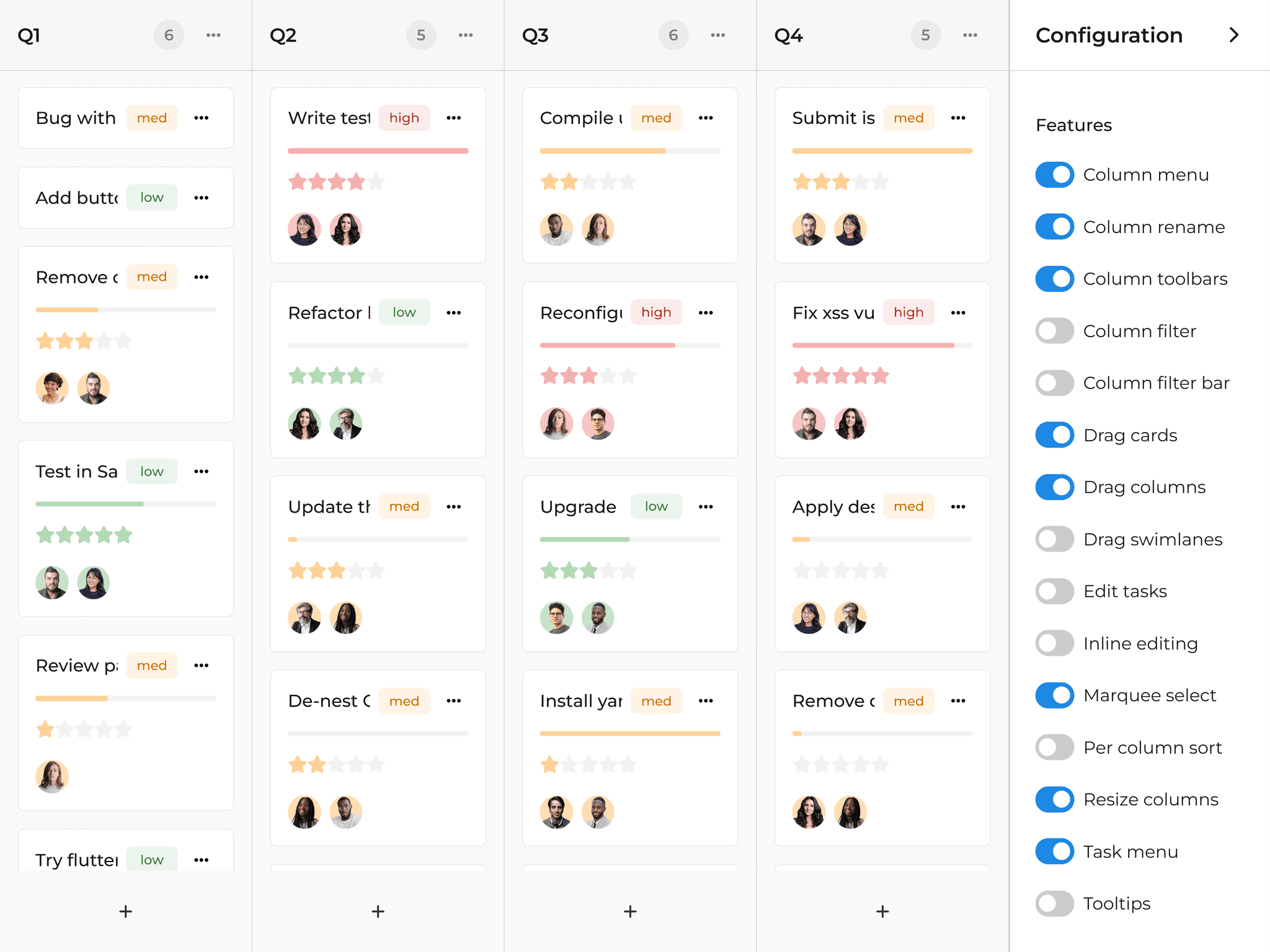Click the fifth star on 'Refactor' card
The height and width of the screenshot is (952, 1270).
coord(377,376)
